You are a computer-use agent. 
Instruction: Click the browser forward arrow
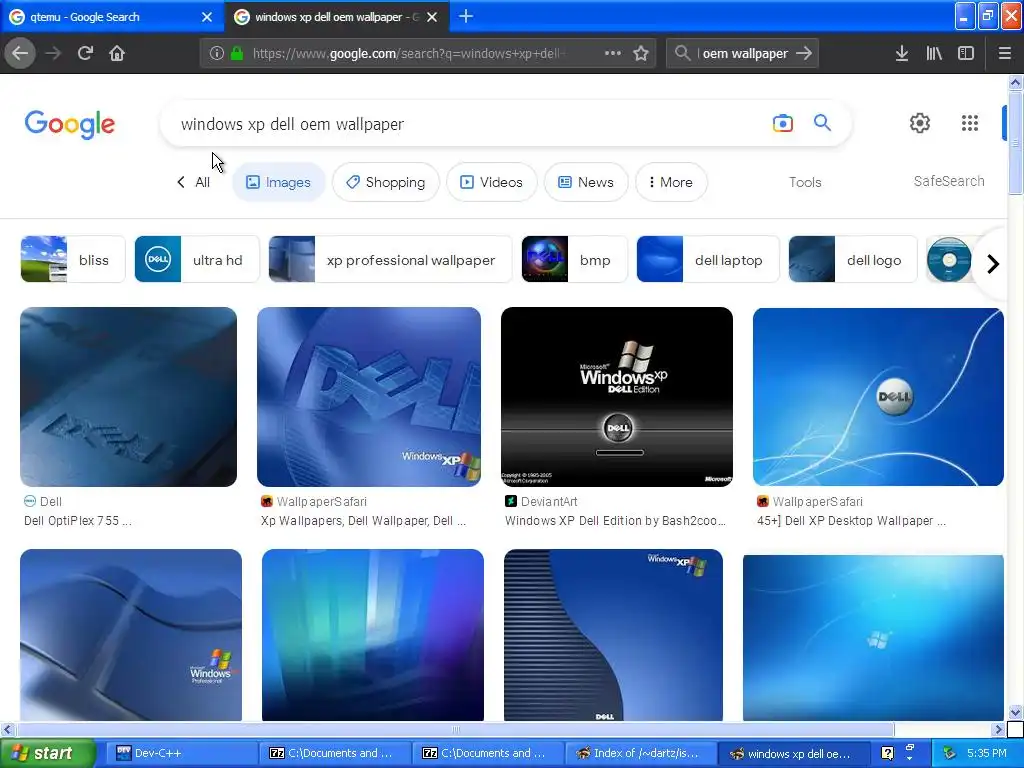(x=53, y=53)
